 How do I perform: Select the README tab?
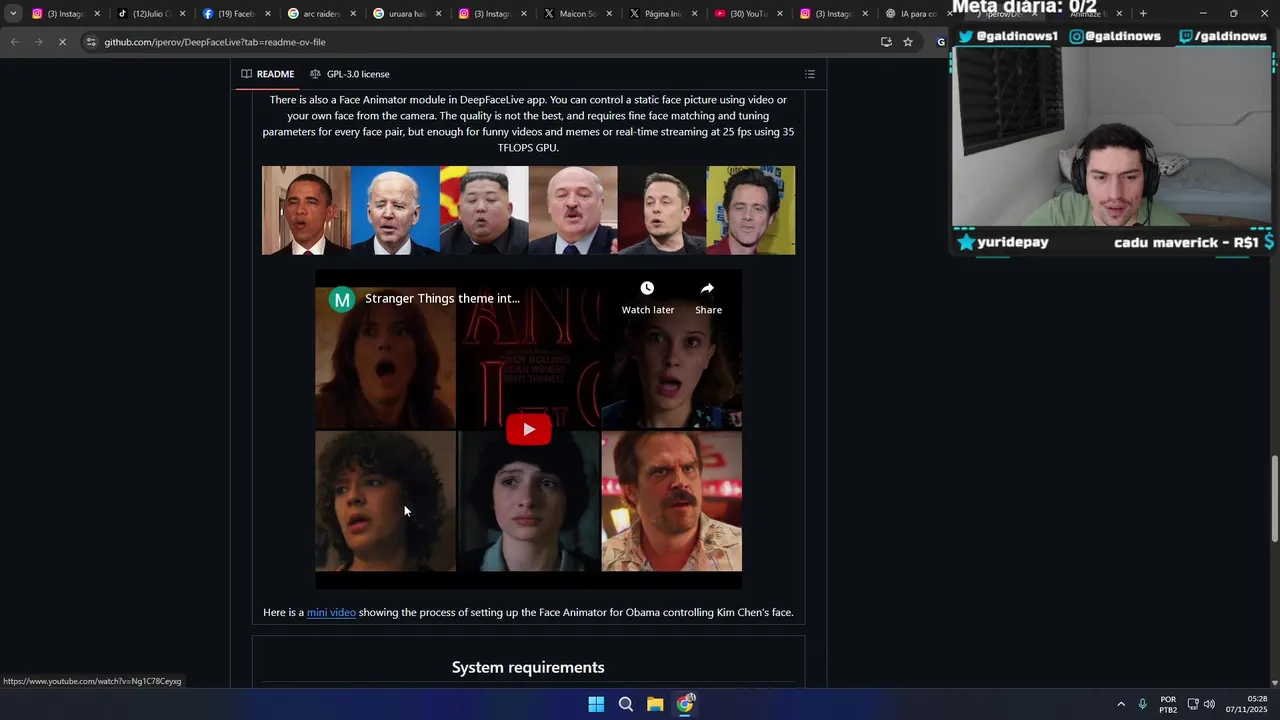[267, 74]
